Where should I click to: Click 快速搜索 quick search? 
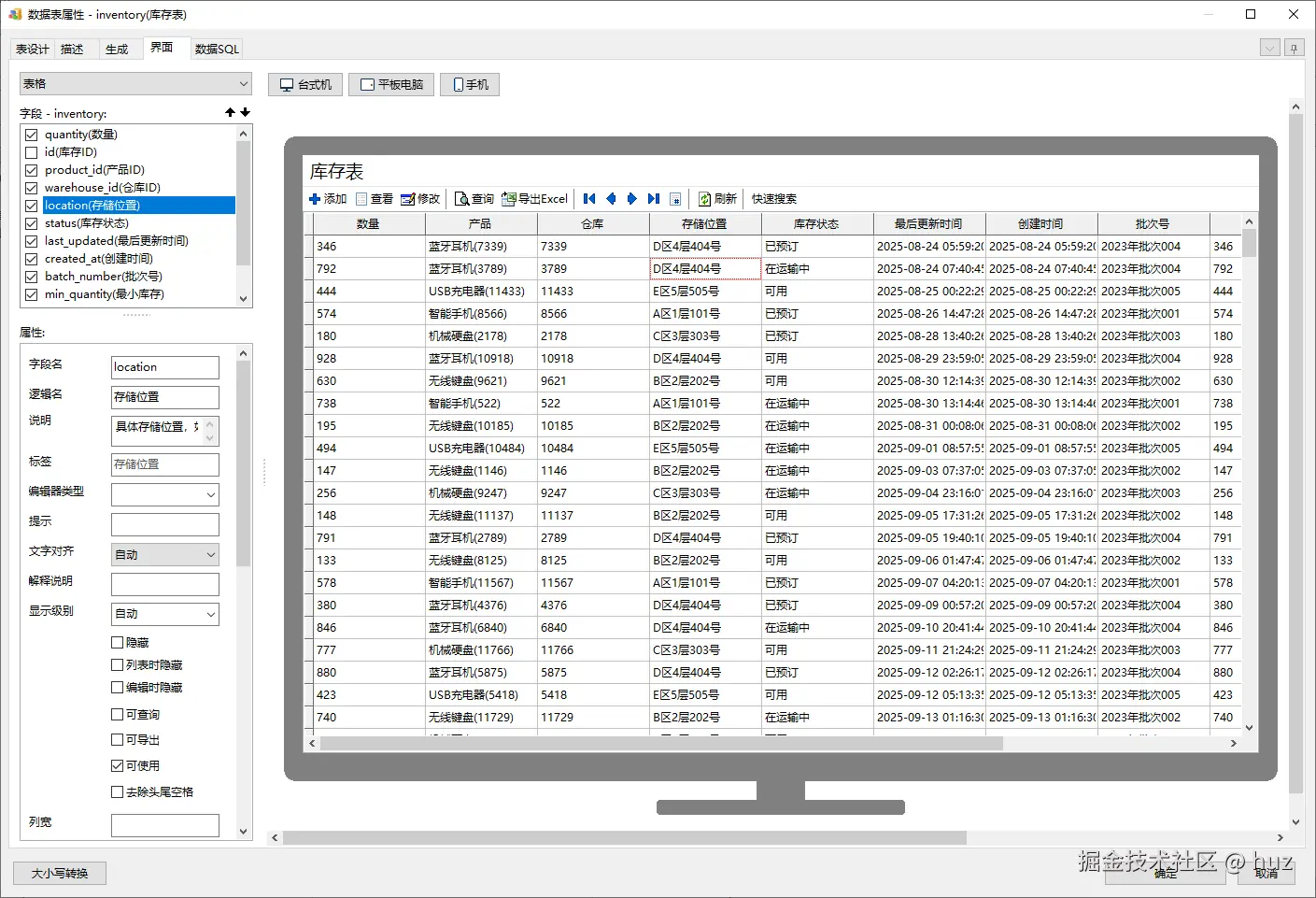(774, 199)
